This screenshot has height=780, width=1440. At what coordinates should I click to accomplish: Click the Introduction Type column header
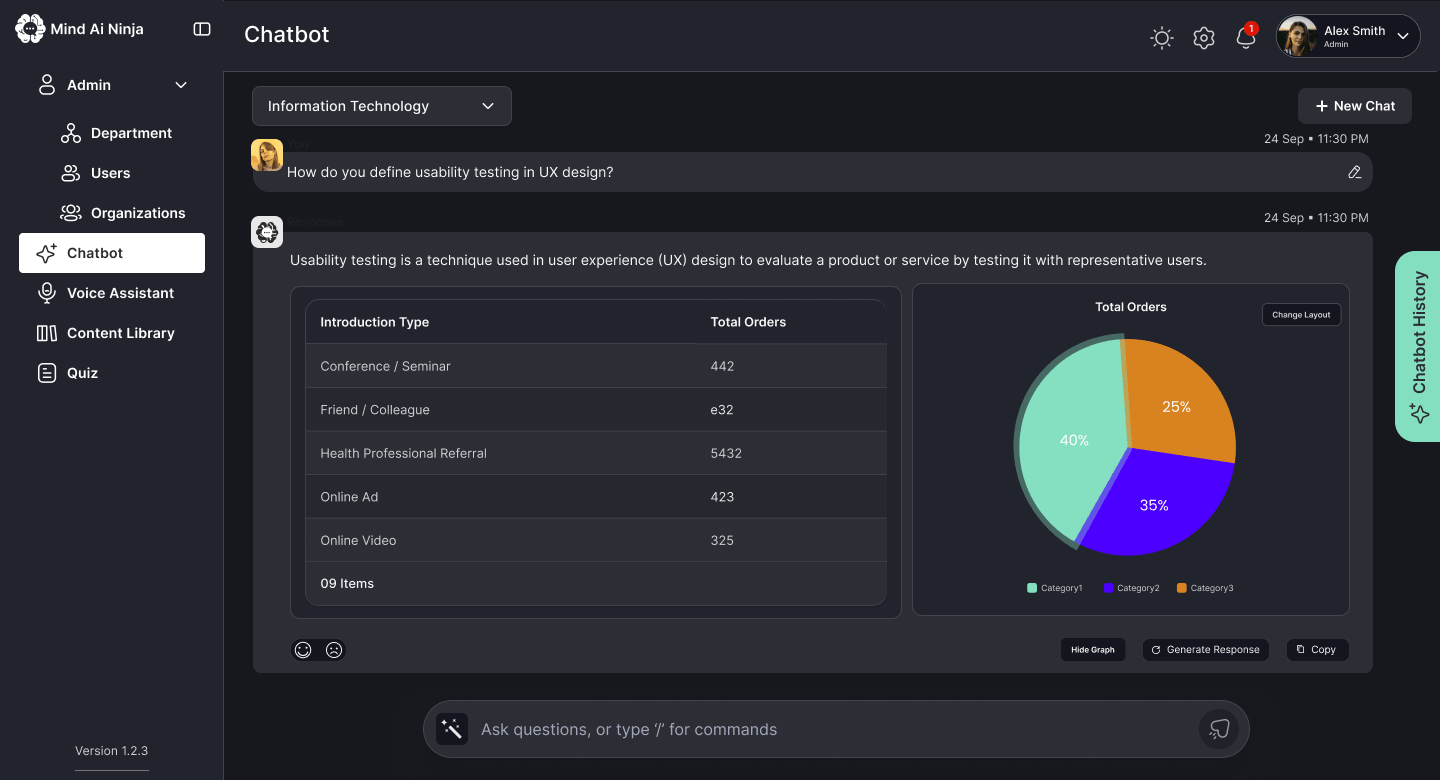coord(375,322)
